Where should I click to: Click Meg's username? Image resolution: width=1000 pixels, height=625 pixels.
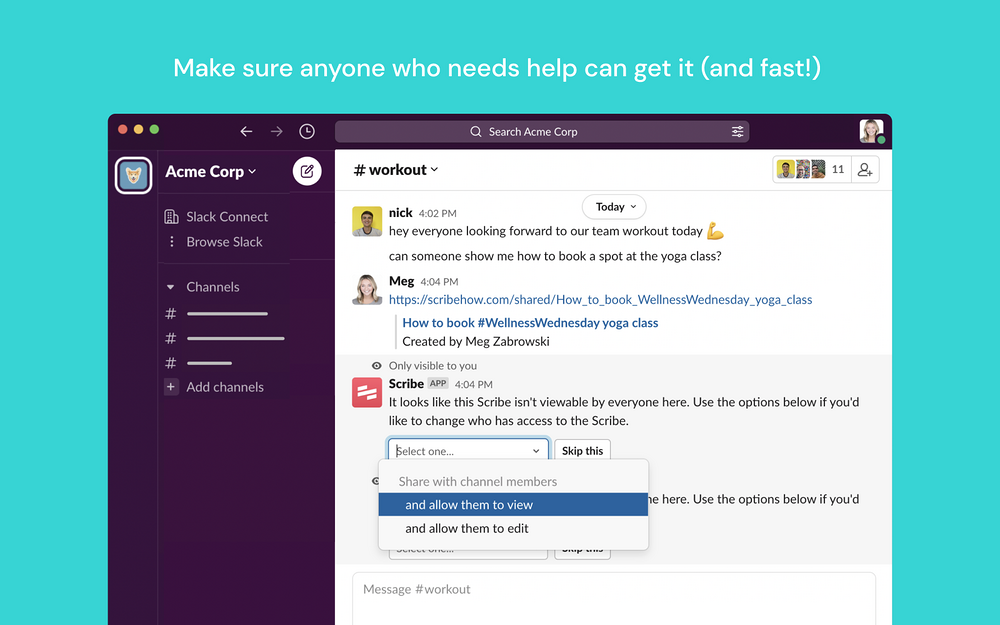[x=401, y=281]
